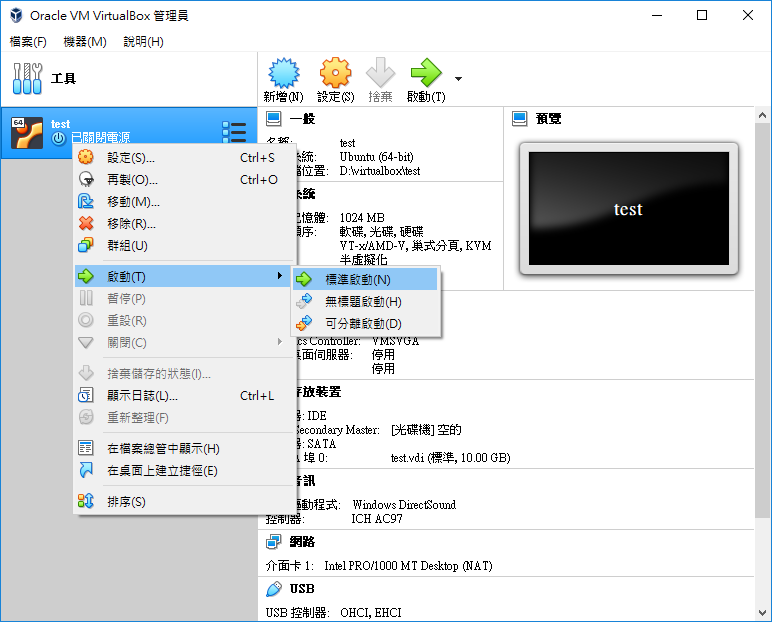The image size is (772, 622).
Task: Click the General (一般) section header
Action: (302, 119)
